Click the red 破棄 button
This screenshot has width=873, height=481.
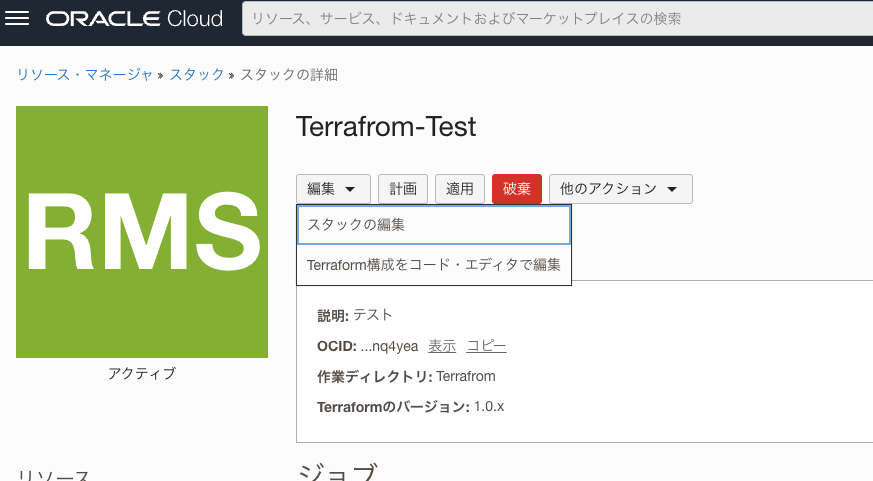(x=517, y=189)
